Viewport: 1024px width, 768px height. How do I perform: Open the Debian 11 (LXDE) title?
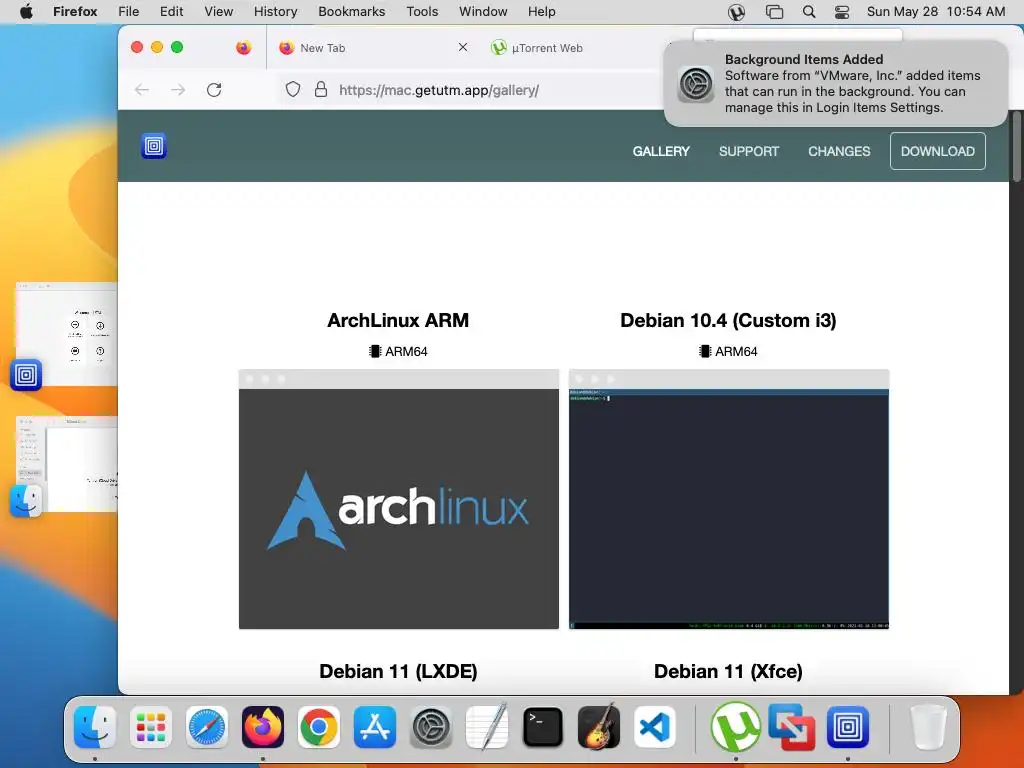(398, 671)
